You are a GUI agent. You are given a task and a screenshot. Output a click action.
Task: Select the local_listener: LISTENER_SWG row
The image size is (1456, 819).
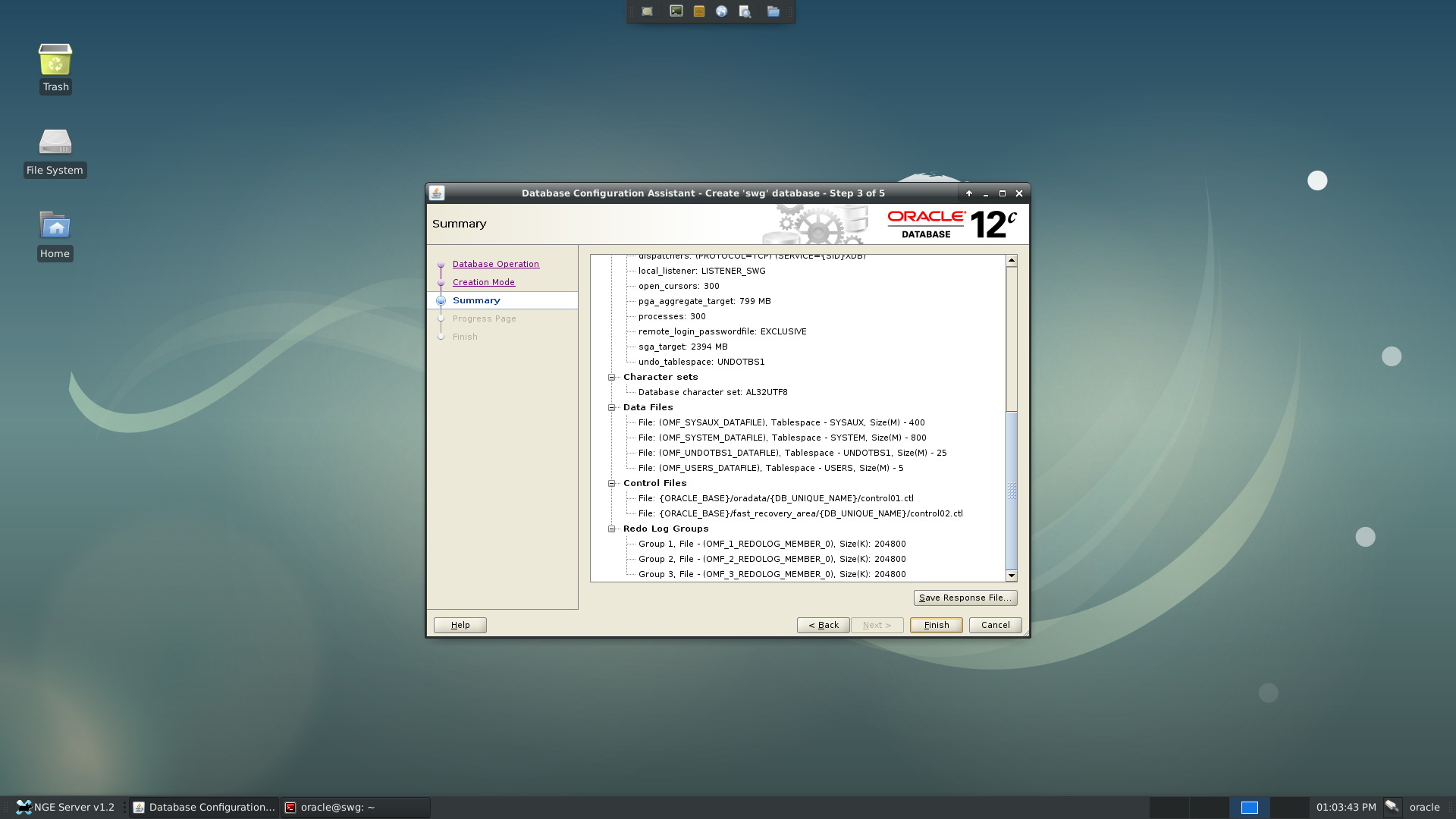tap(702, 271)
